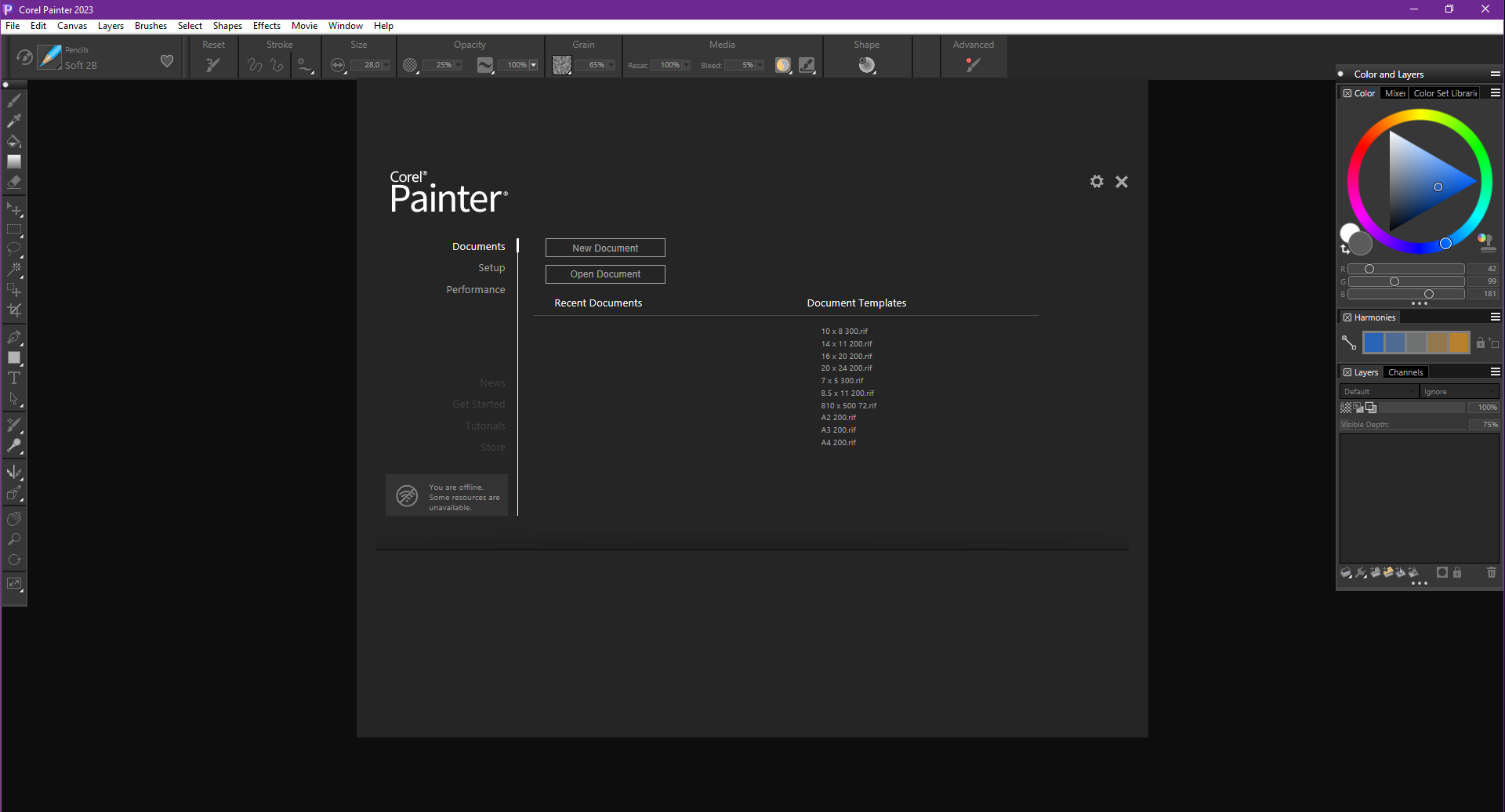Open the Default composite method dropdown
This screenshot has width=1505, height=812.
1379,392
